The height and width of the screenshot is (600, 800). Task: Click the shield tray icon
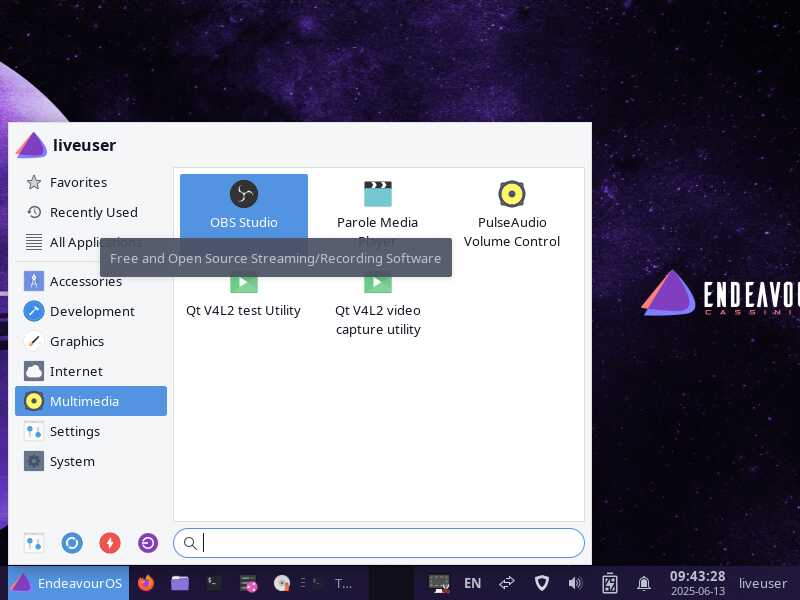541,583
